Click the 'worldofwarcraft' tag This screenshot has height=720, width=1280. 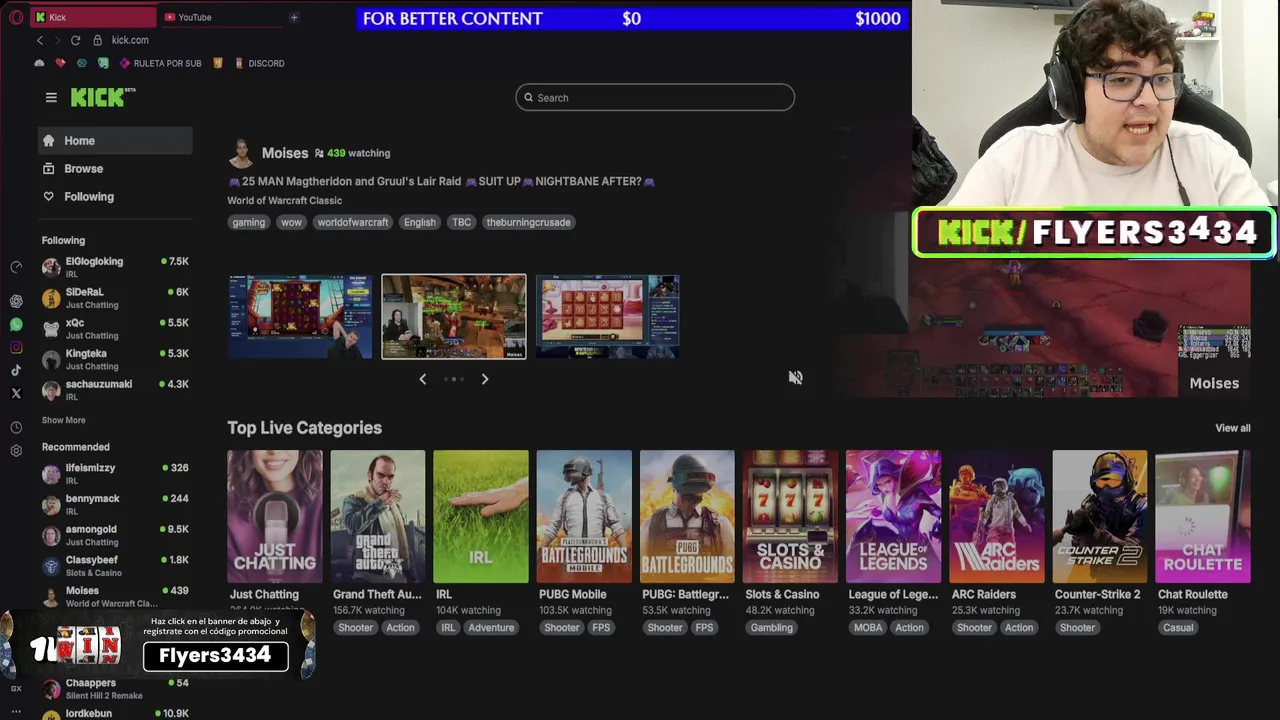[352, 222]
